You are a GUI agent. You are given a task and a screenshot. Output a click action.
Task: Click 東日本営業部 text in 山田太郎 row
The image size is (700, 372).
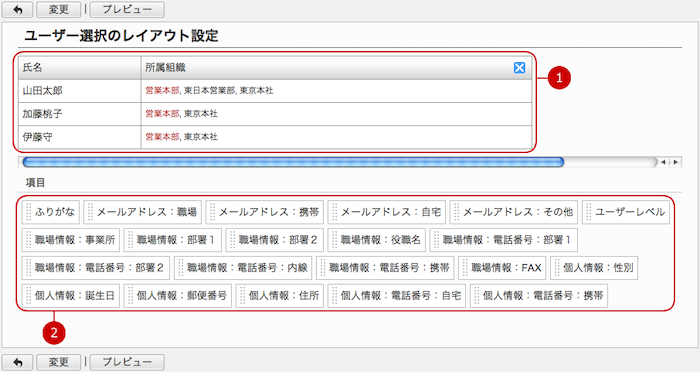(209, 91)
